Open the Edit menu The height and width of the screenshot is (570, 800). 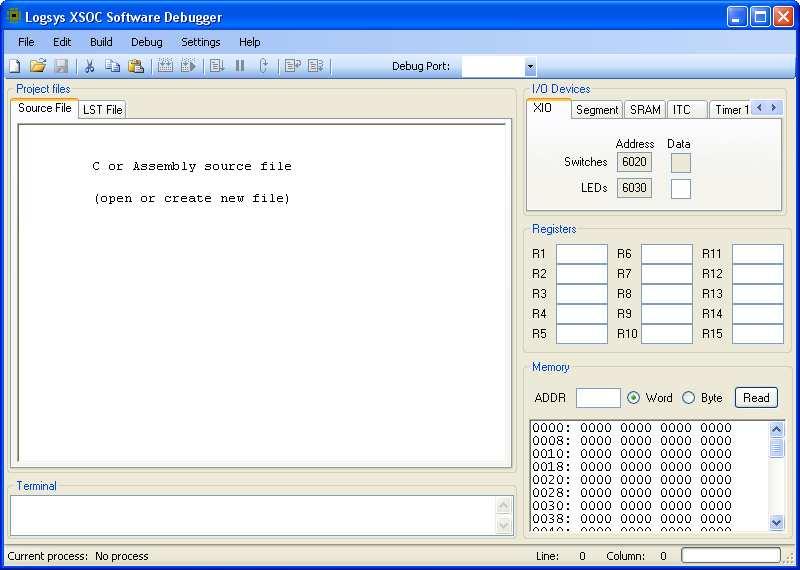pos(62,42)
